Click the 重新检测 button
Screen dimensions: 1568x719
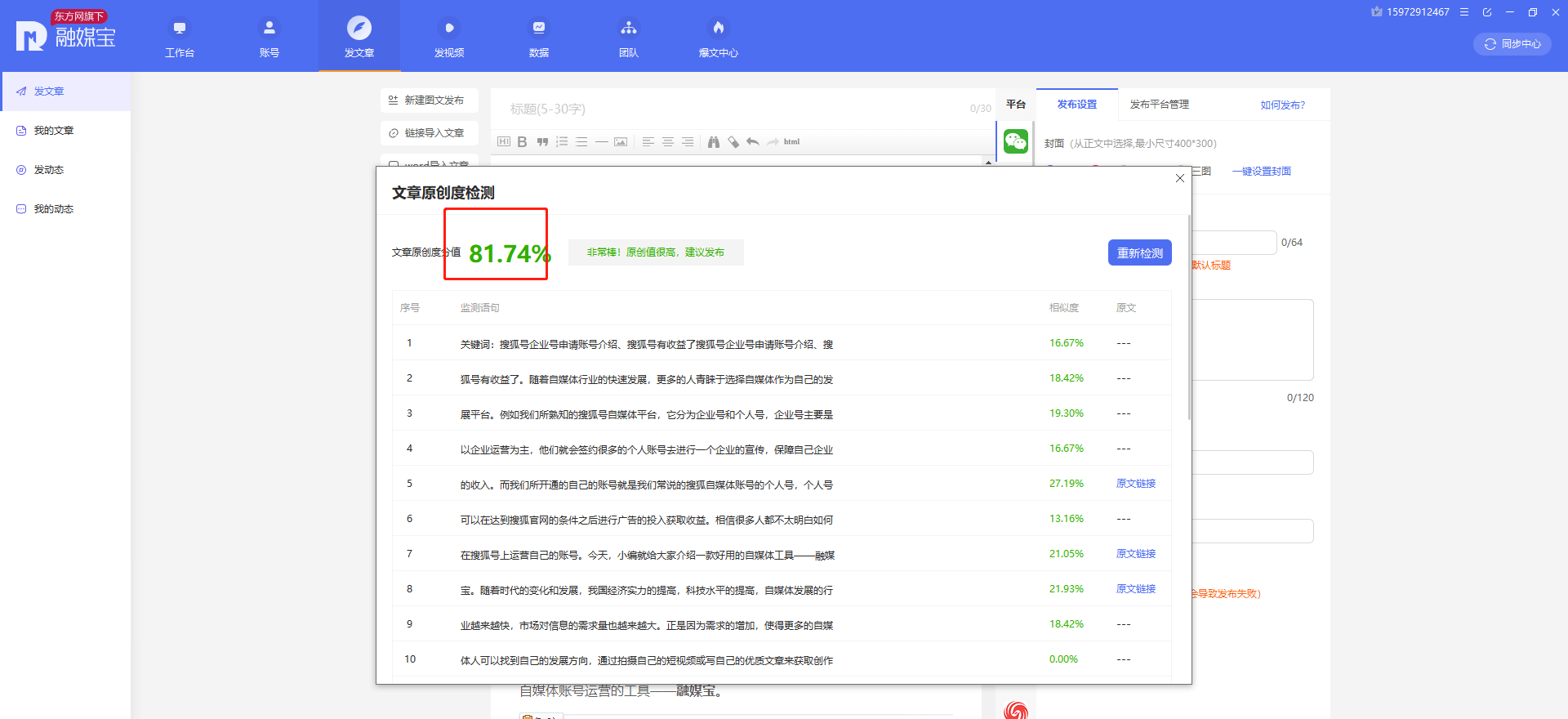[1140, 252]
